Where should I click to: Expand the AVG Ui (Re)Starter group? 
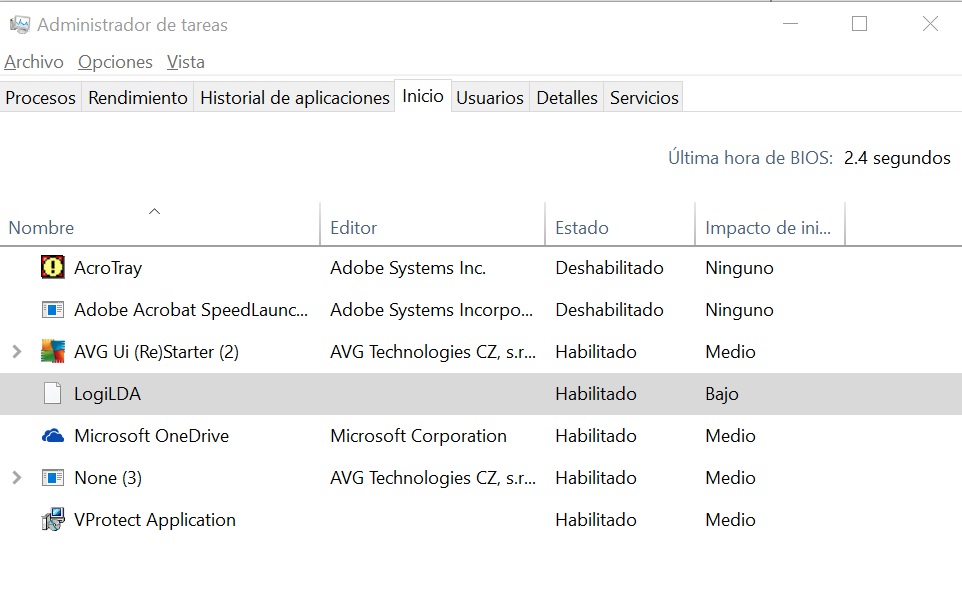[16, 352]
